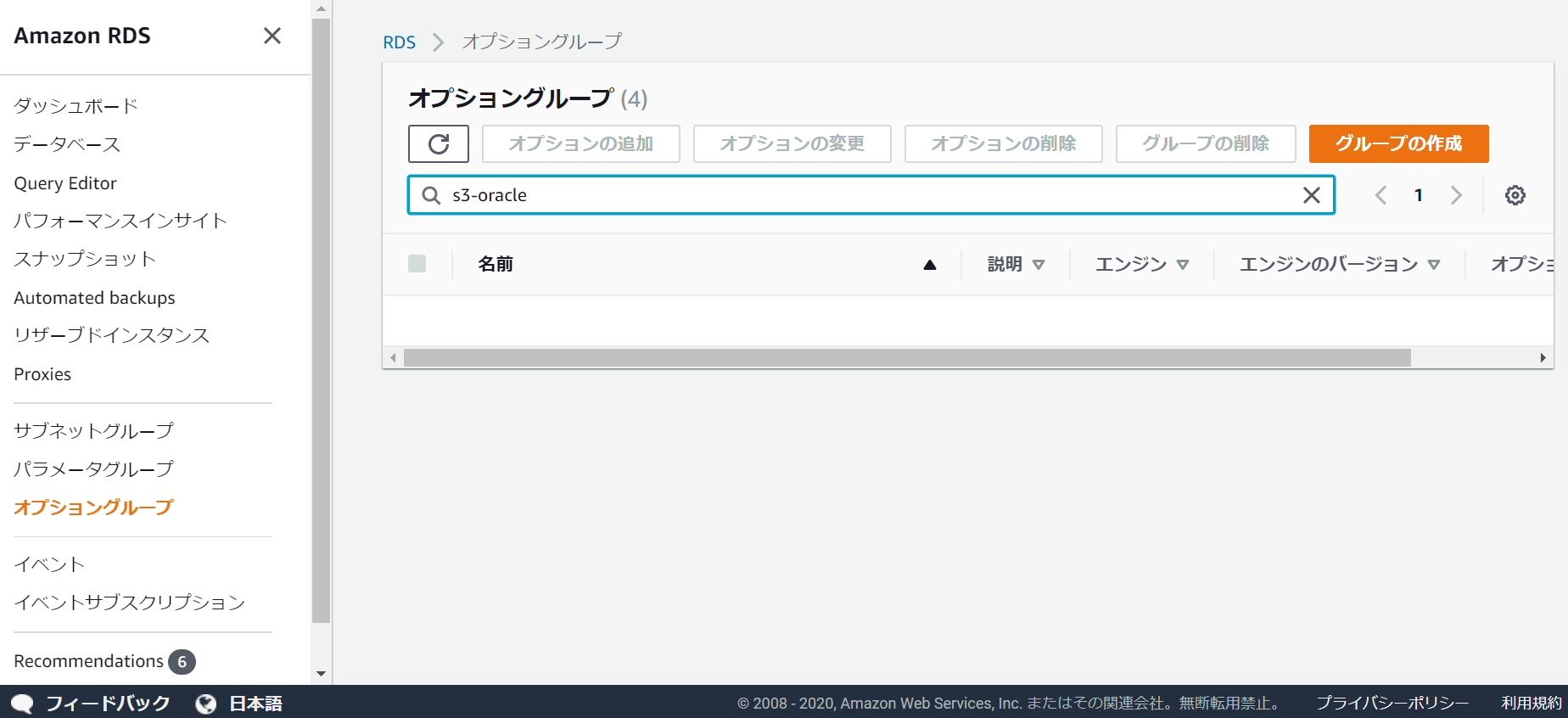Focus the s3-oracle search field
Screen dimensions: 1568x718
point(871,195)
